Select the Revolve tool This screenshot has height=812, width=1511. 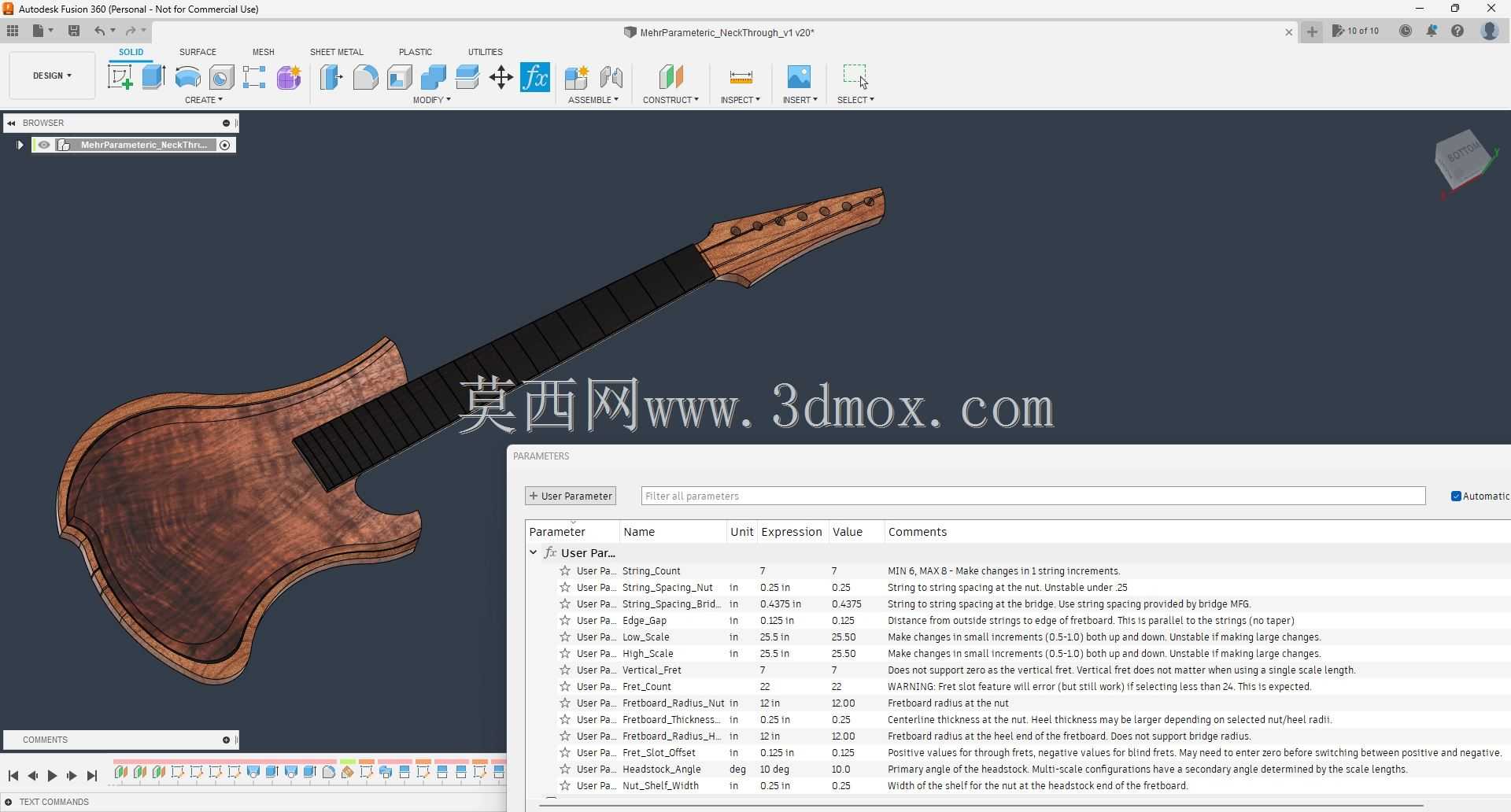point(187,77)
